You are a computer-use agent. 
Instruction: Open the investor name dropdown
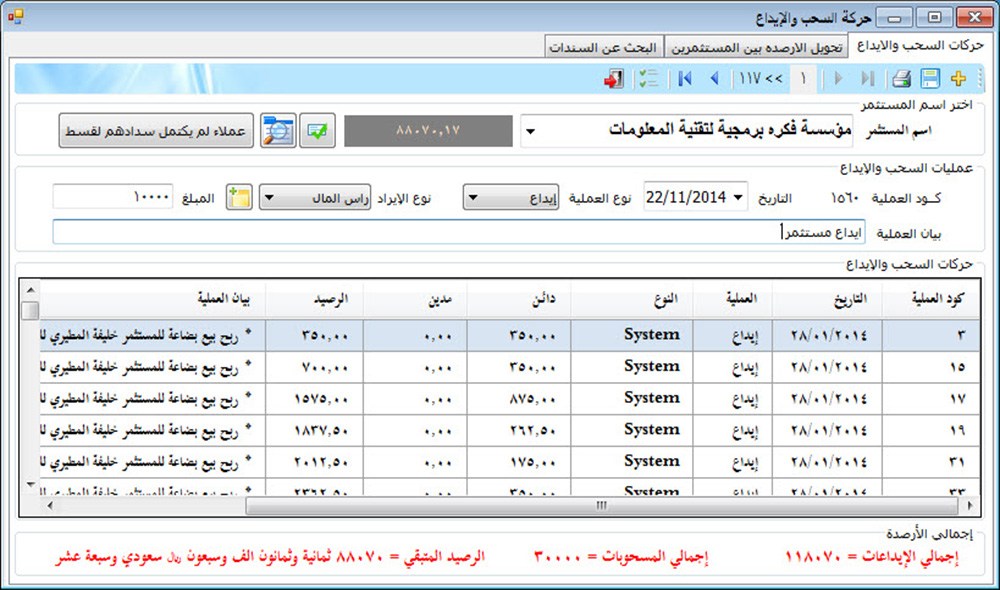click(x=530, y=132)
